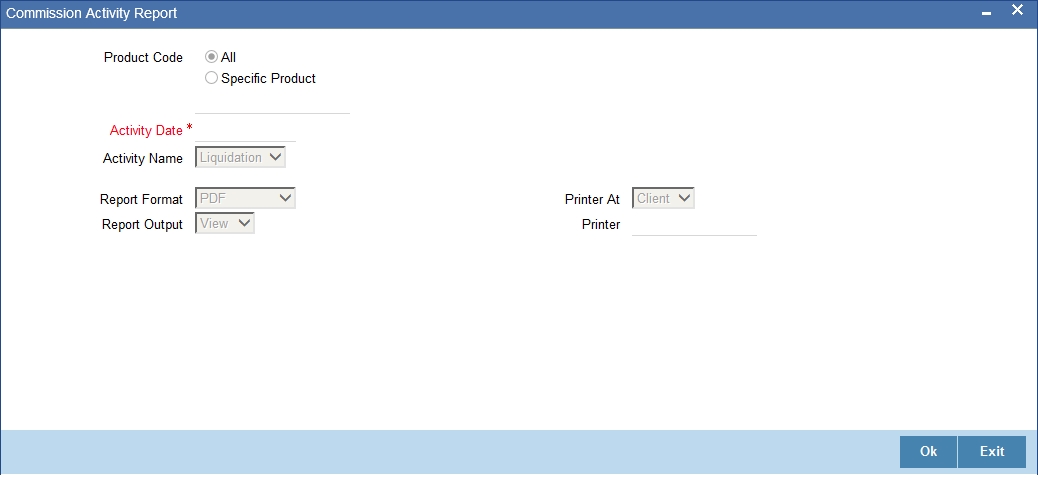Open the Activity Name dropdown showing Liquidation
This screenshot has height=483, width=1038.
pyautogui.click(x=240, y=157)
